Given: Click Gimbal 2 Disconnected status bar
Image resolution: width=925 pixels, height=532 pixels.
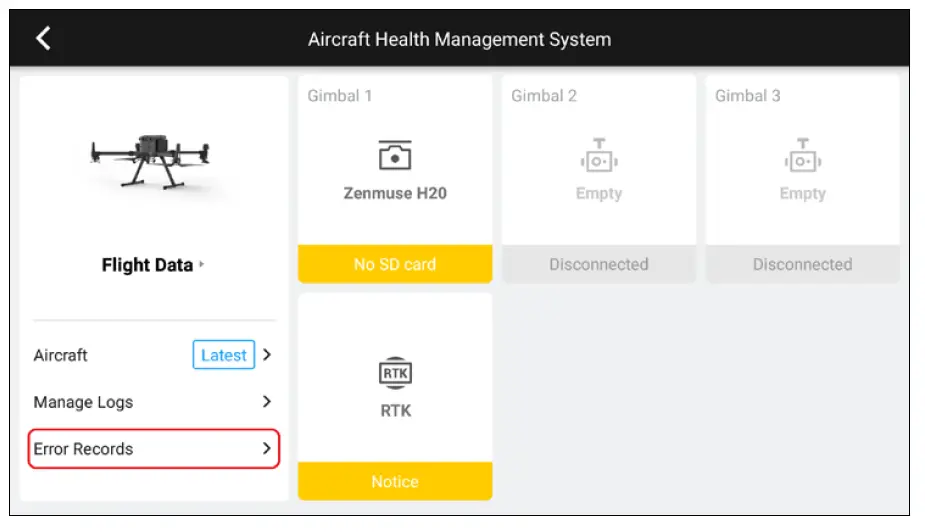Looking at the screenshot, I should (599, 264).
